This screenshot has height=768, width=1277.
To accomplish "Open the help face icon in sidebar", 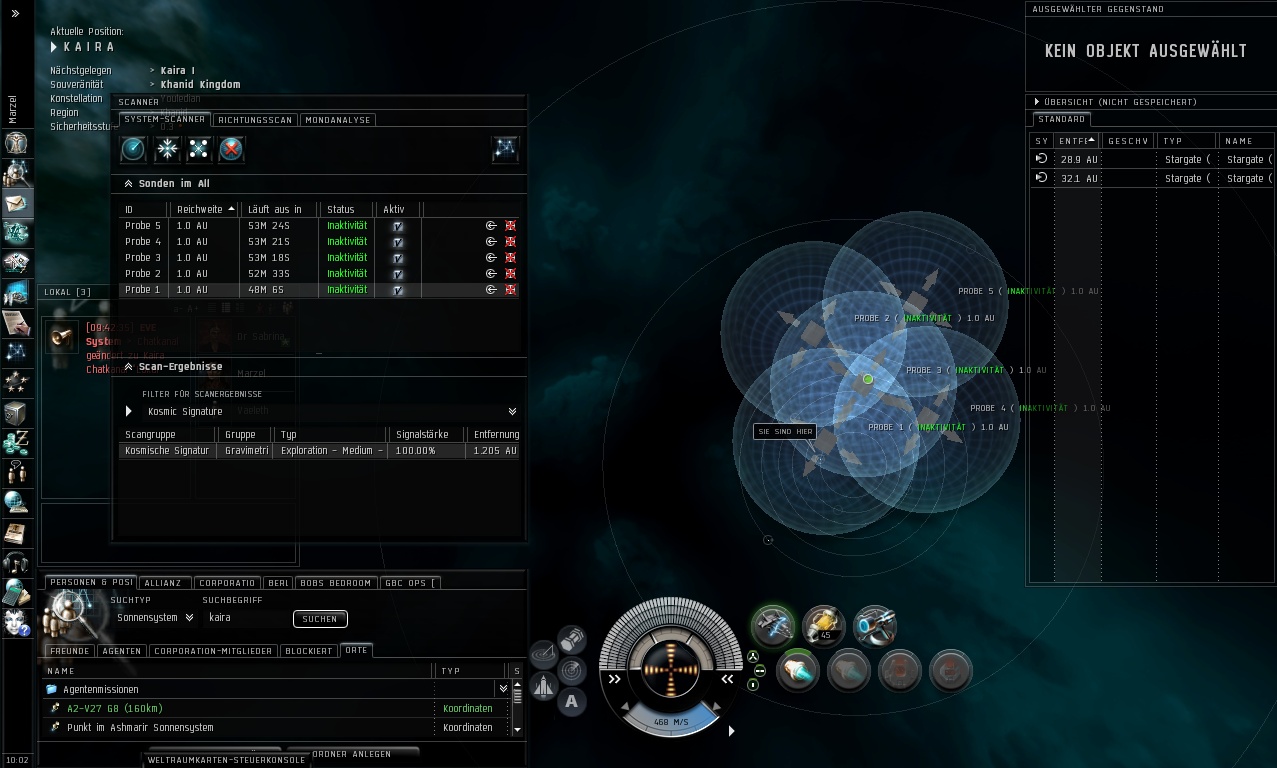I will [16, 622].
